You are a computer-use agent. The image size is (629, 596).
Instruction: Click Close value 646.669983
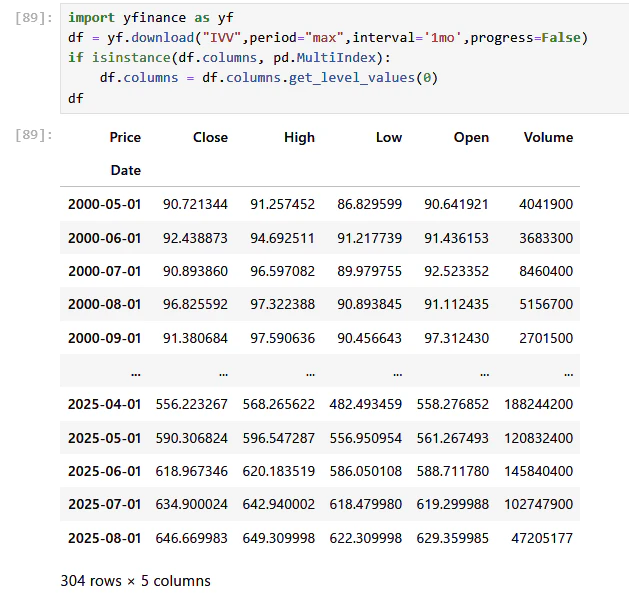coord(191,538)
